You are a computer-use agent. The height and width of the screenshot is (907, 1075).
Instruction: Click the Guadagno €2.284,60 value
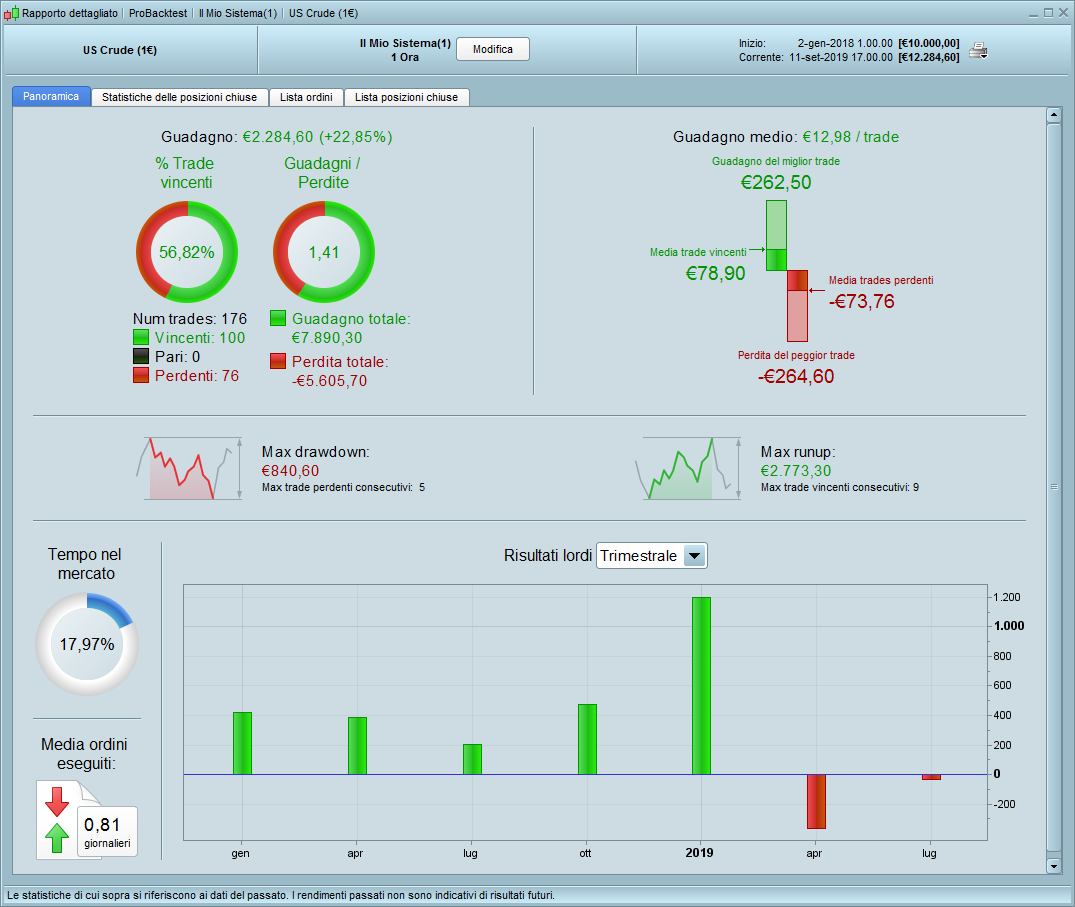click(317, 136)
